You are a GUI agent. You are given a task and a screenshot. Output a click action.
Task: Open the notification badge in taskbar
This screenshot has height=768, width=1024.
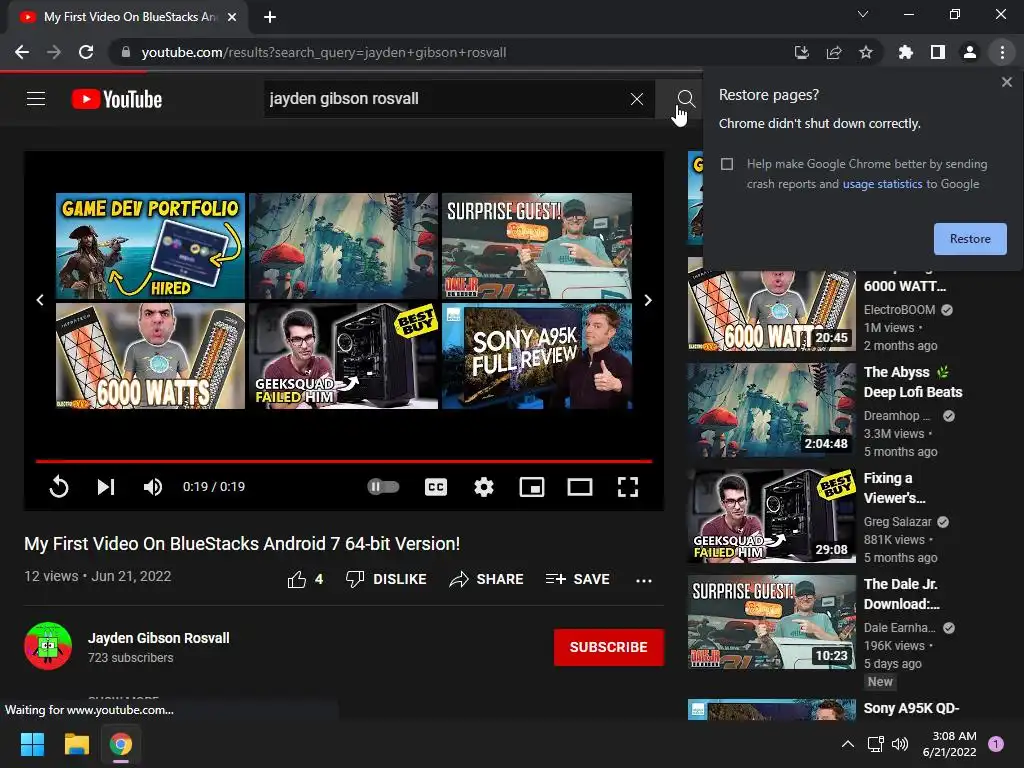click(996, 744)
